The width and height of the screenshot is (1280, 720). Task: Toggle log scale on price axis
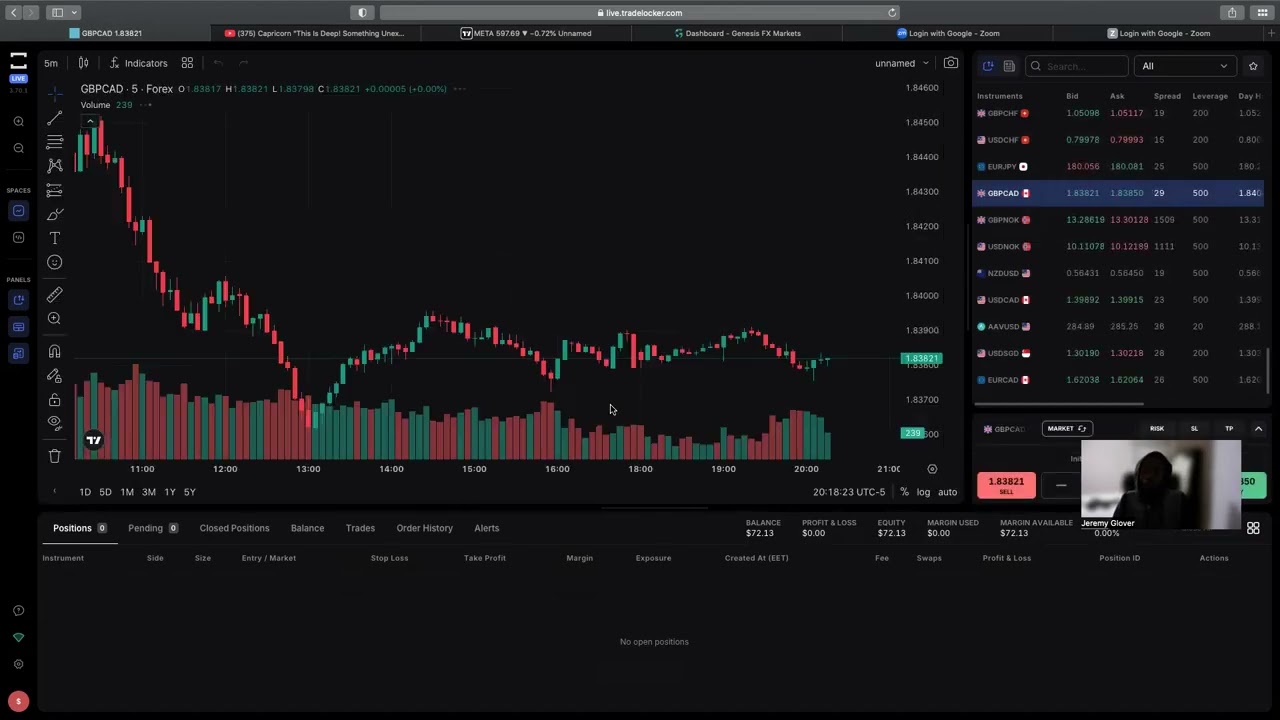click(923, 492)
